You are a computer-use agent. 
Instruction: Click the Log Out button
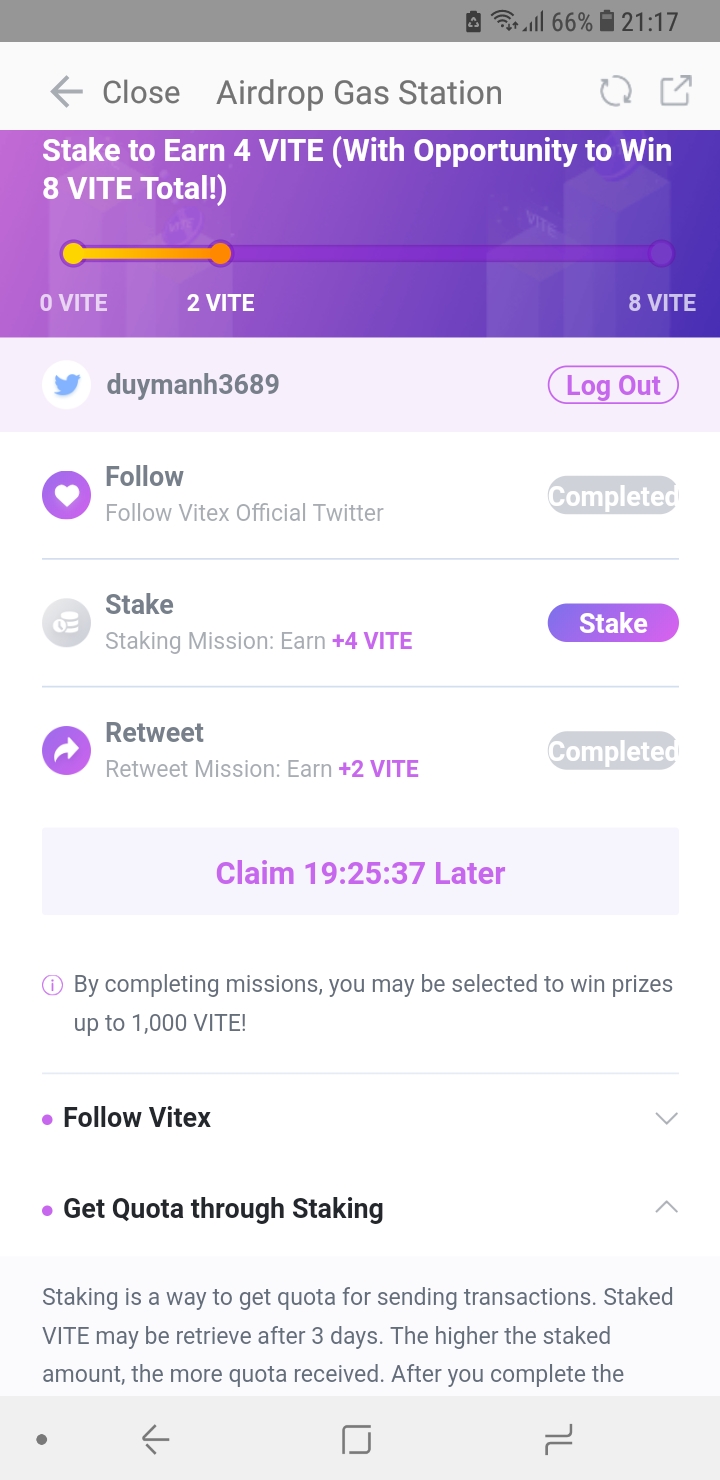(613, 385)
